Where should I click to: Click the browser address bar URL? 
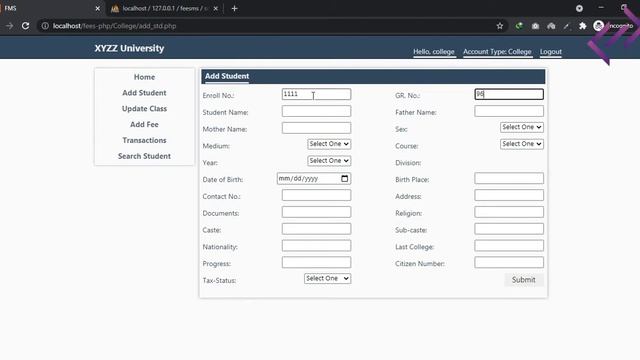[115, 26]
